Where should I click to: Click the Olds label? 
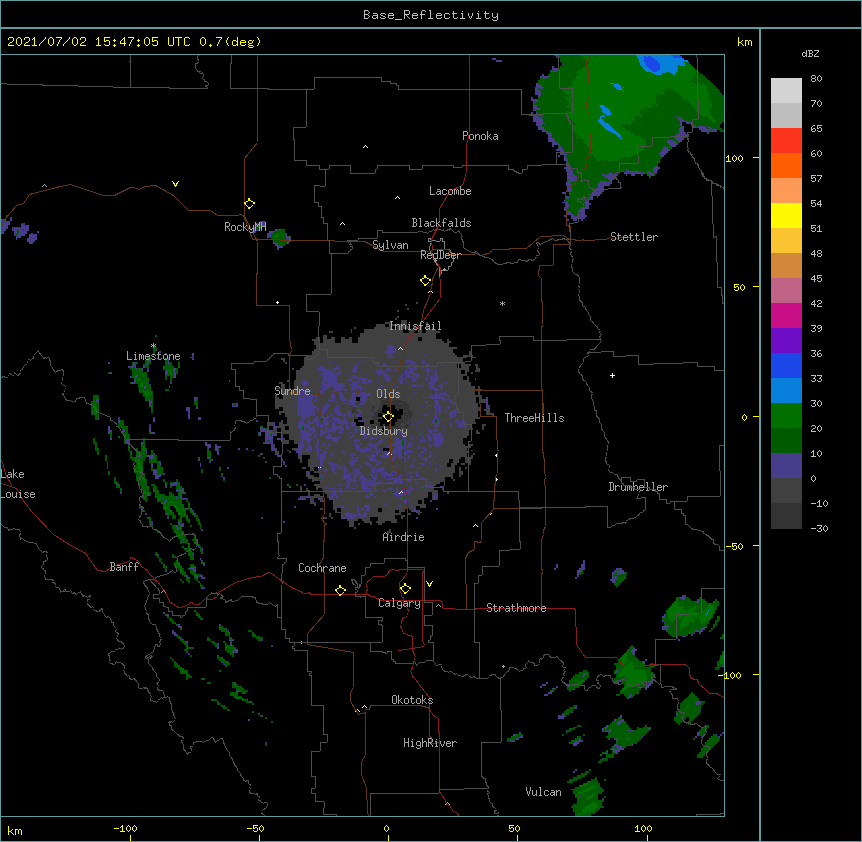click(x=388, y=394)
